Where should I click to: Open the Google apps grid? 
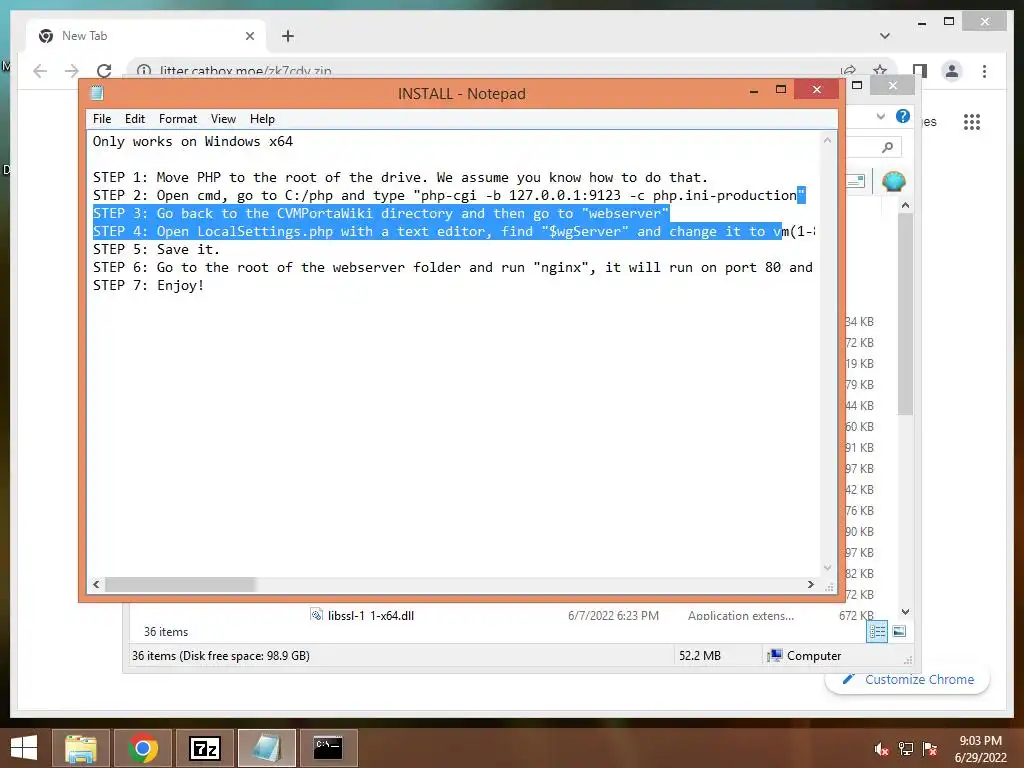coord(972,121)
